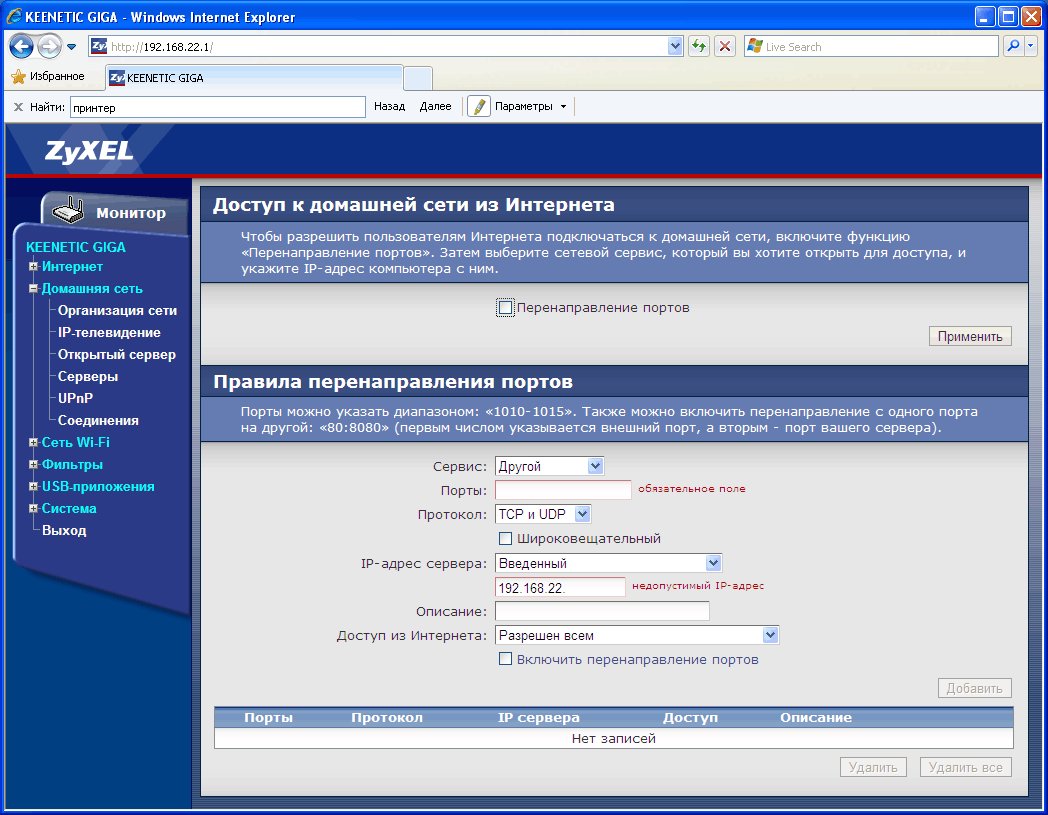Open 'Соединения' menu item

(x=98, y=420)
